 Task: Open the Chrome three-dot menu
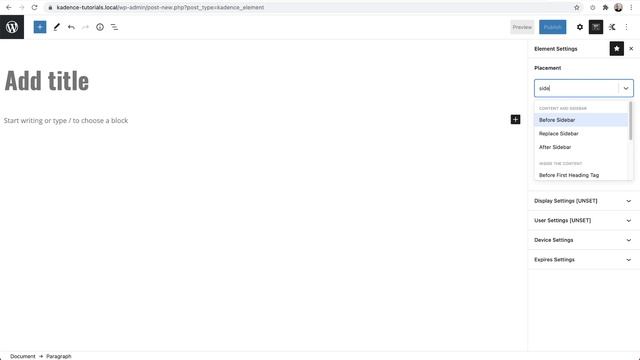(x=631, y=7)
